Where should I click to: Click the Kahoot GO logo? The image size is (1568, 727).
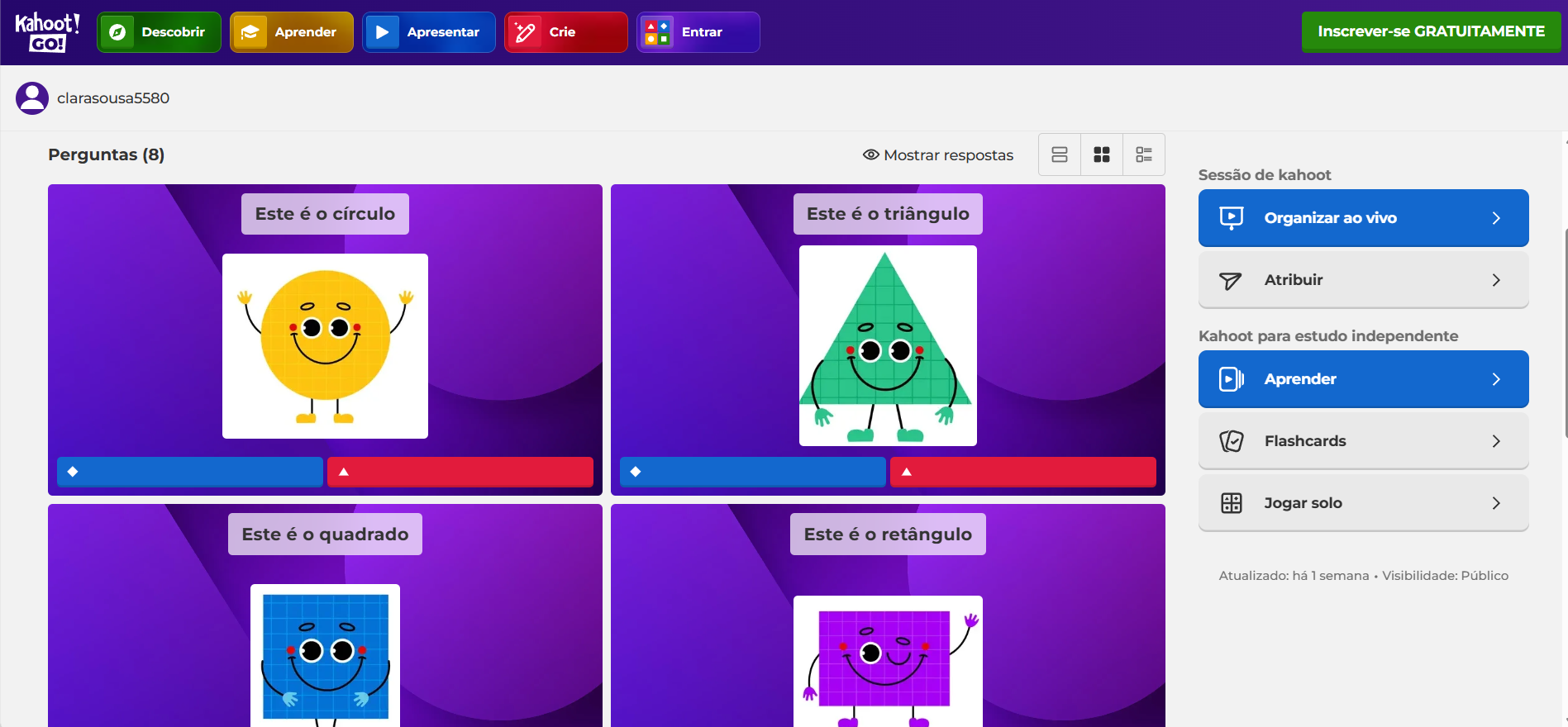pos(47,32)
